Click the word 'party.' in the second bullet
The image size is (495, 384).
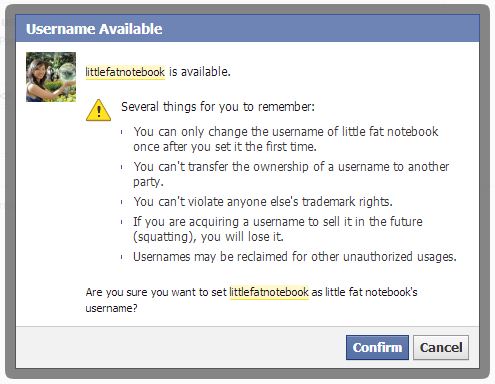(148, 182)
